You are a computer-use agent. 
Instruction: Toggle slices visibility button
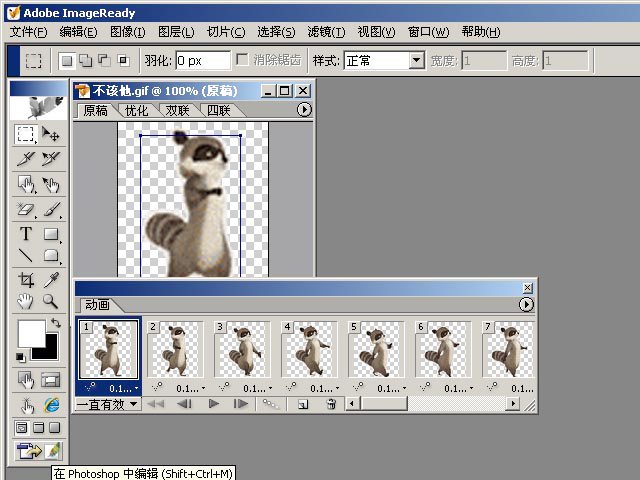pyautogui.click(x=51, y=380)
